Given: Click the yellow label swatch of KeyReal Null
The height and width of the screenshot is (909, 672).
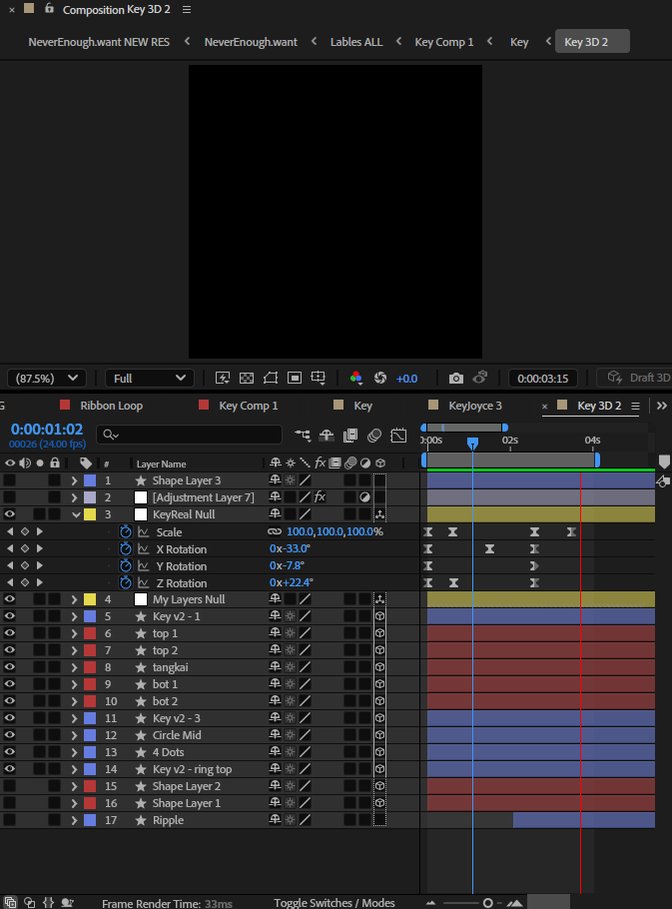Looking at the screenshot, I should 90,514.
